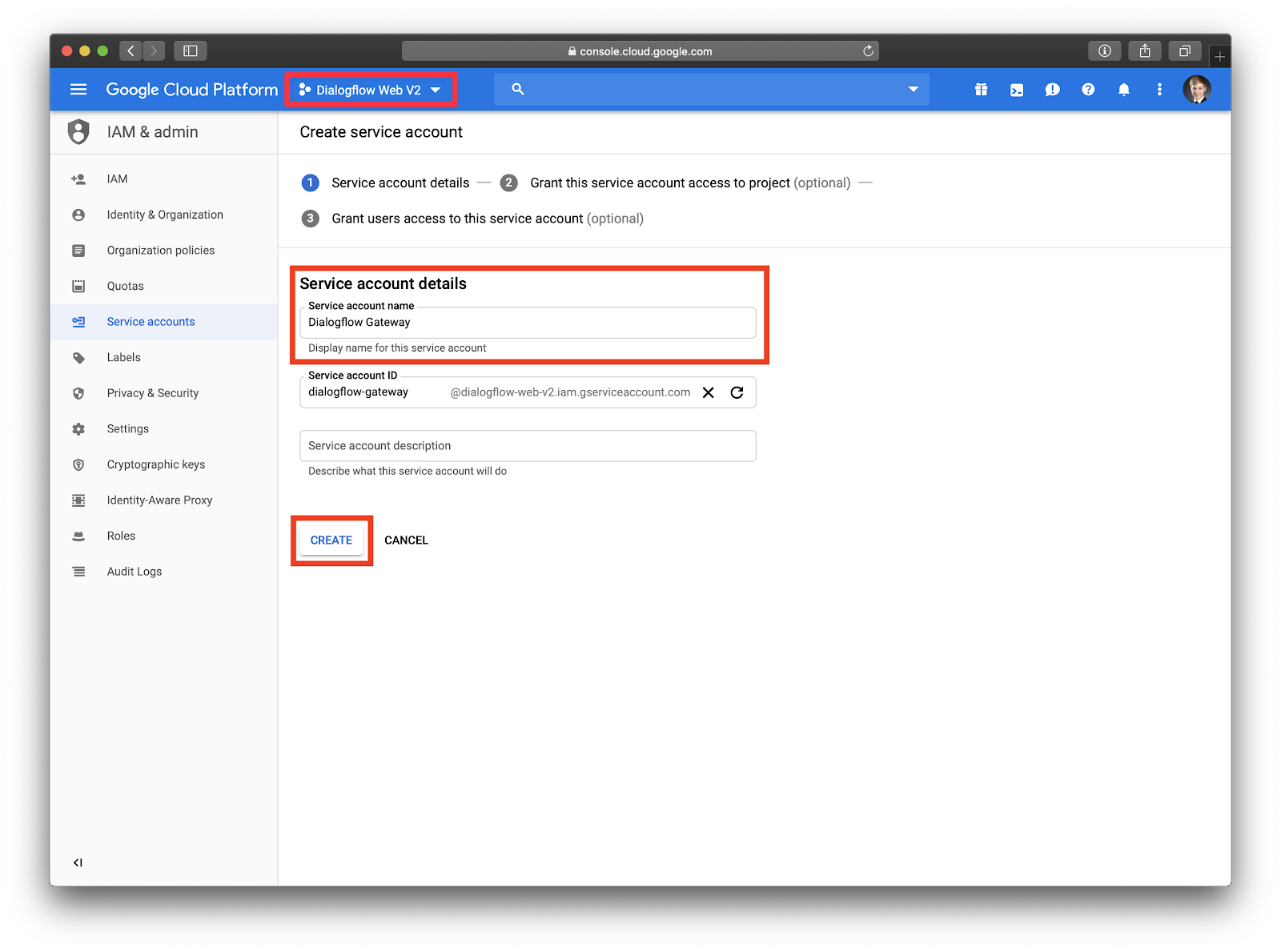
Task: Select Service accounts in sidebar
Action: (x=164, y=322)
